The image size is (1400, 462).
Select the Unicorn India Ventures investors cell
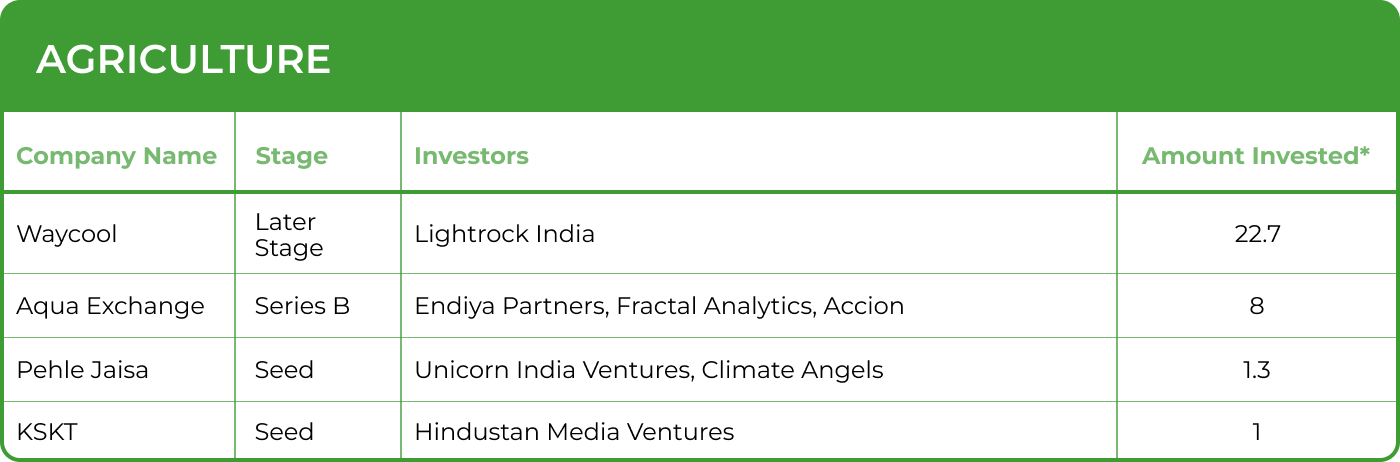tap(649, 370)
